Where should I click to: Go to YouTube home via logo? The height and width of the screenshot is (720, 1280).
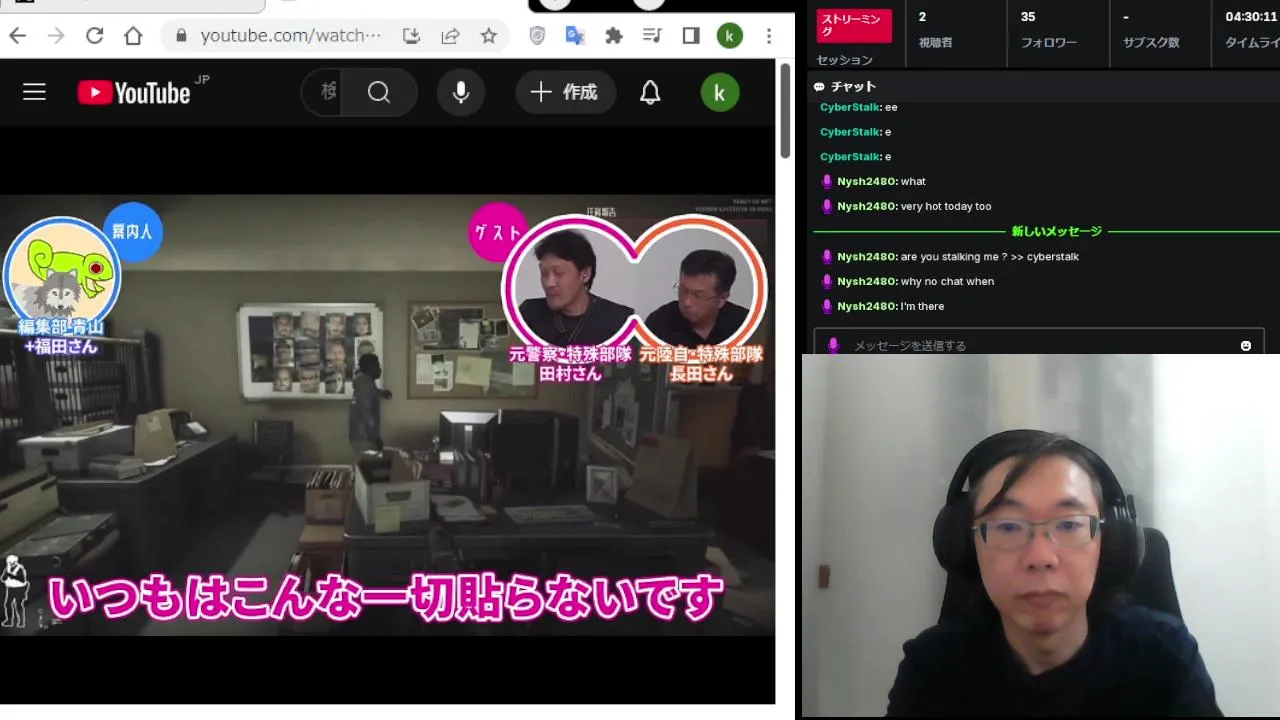click(134, 92)
